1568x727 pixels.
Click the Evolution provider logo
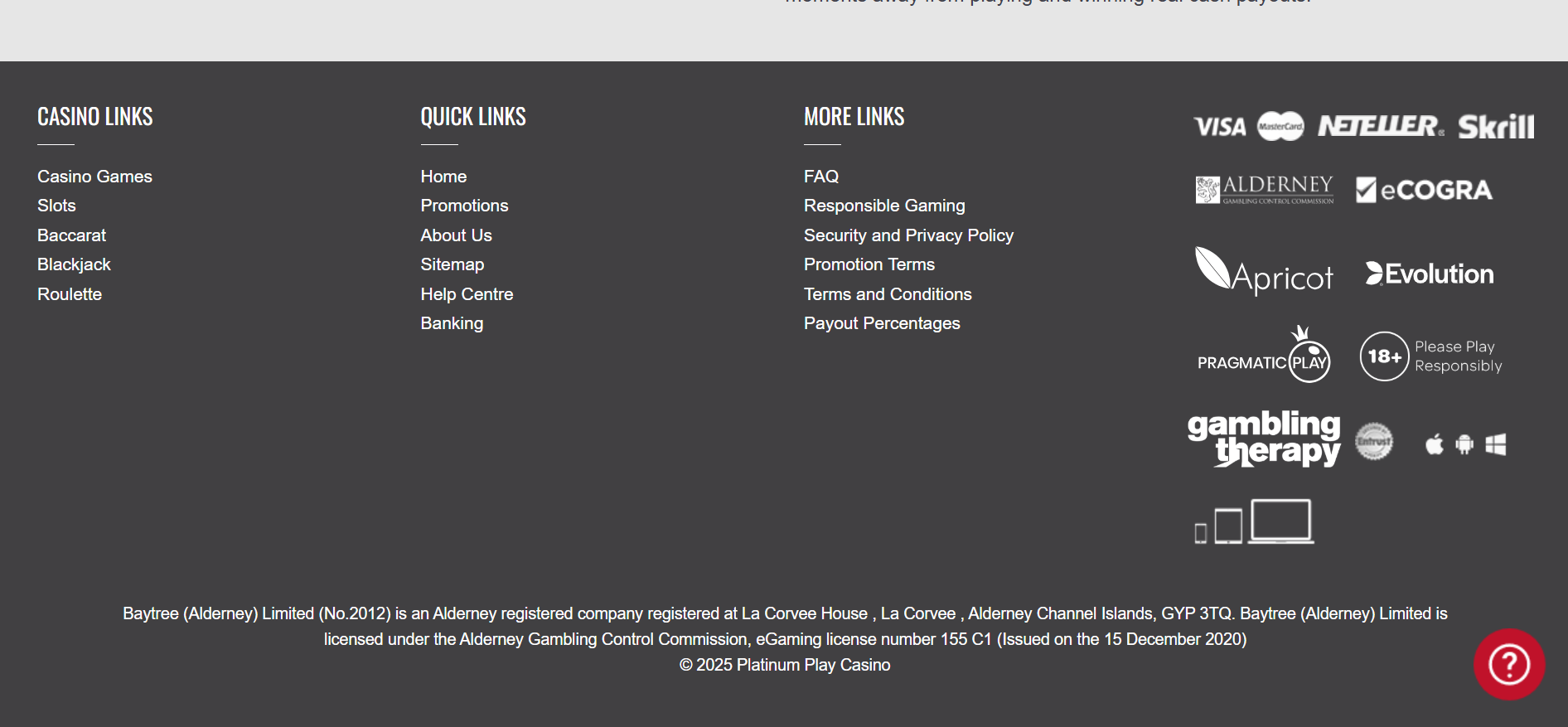1430,274
